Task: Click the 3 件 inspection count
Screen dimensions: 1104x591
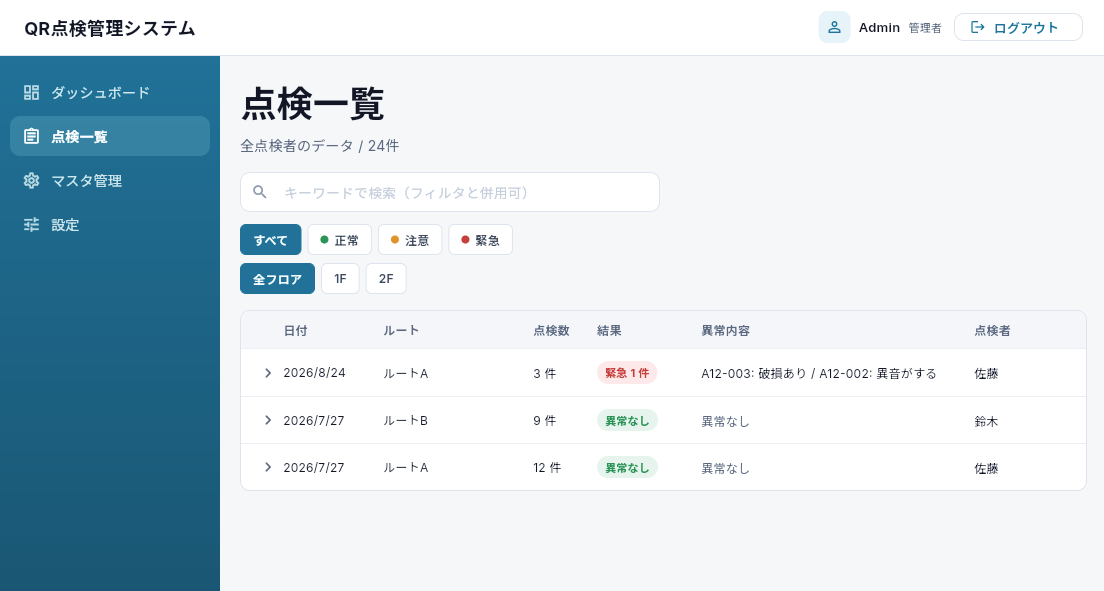Action: [544, 373]
